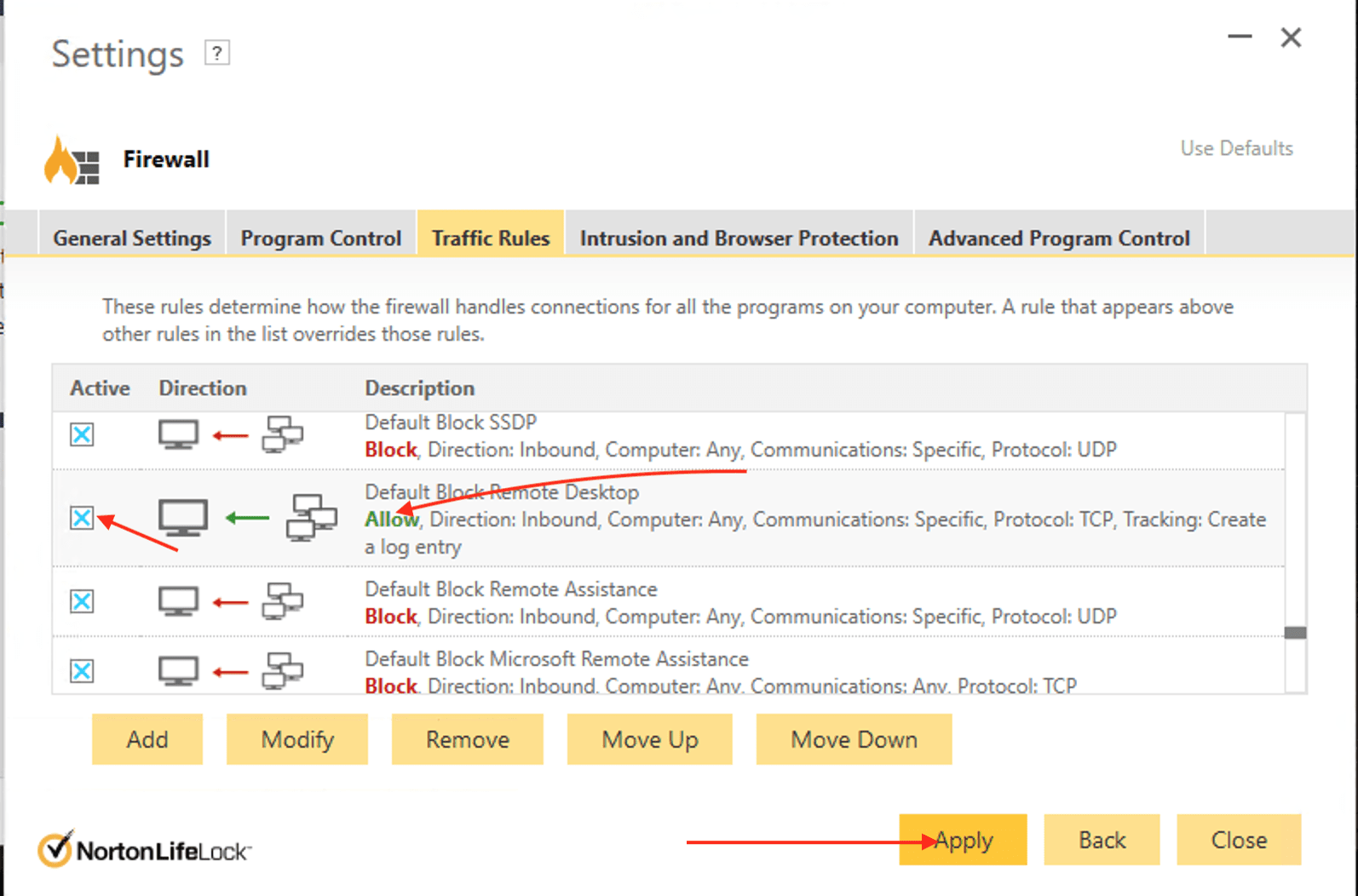This screenshot has width=1358, height=896.
Task: Click the network computers icon in Remote Desktop row
Action: click(311, 518)
